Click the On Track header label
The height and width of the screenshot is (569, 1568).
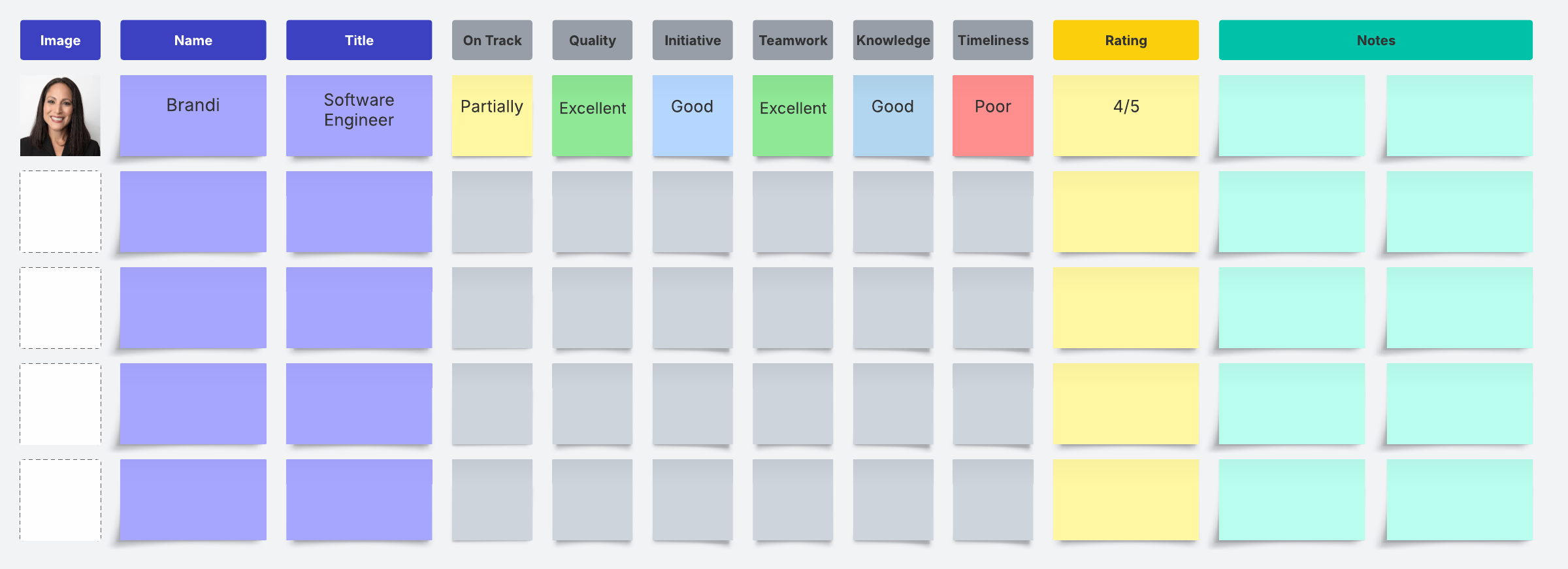pyautogui.click(x=492, y=41)
